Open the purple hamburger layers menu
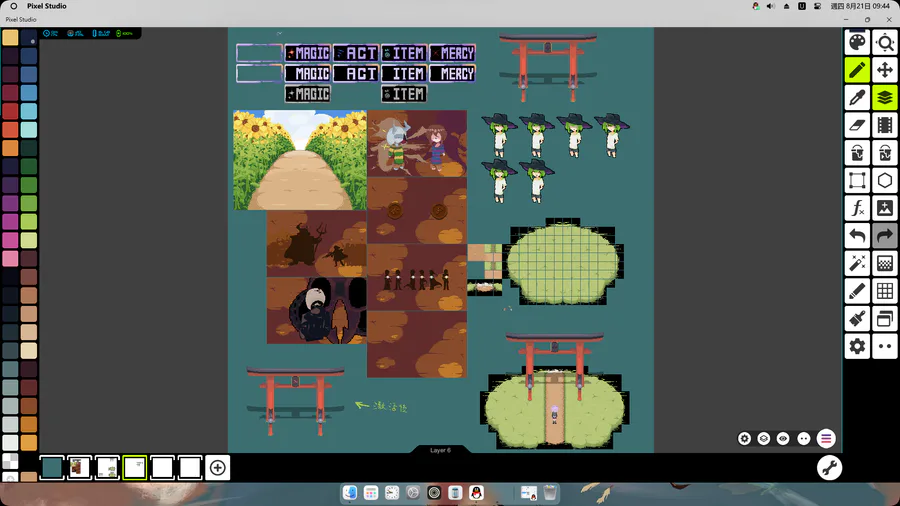This screenshot has height=506, width=900. 826,439
